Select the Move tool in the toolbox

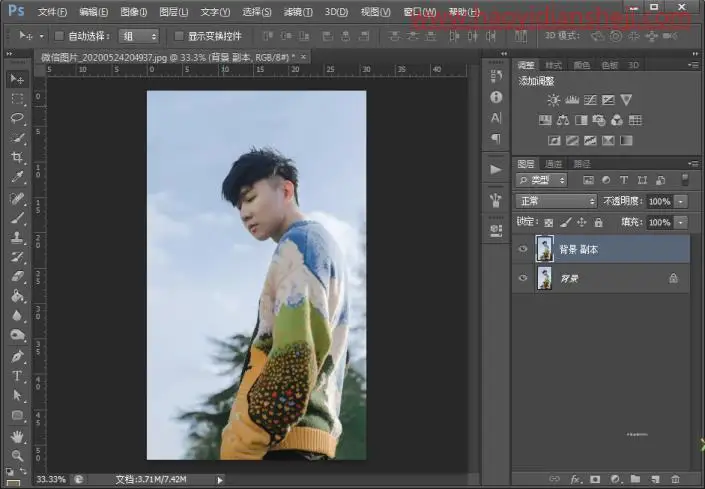pyautogui.click(x=17, y=80)
